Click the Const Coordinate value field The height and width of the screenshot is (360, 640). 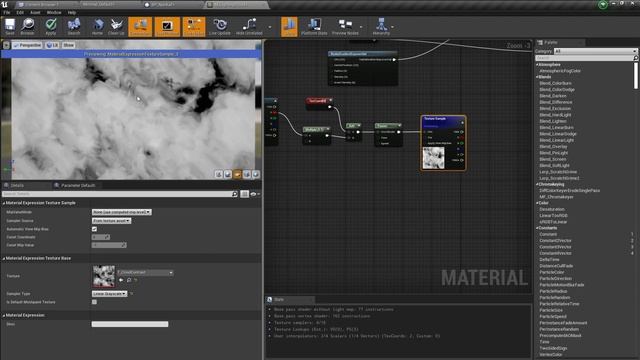pyautogui.click(x=101, y=237)
